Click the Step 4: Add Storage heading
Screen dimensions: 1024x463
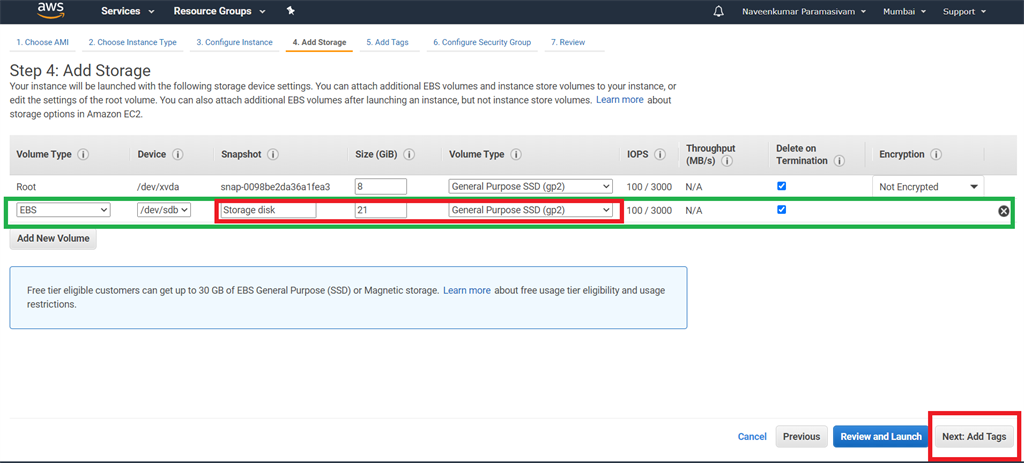point(80,71)
